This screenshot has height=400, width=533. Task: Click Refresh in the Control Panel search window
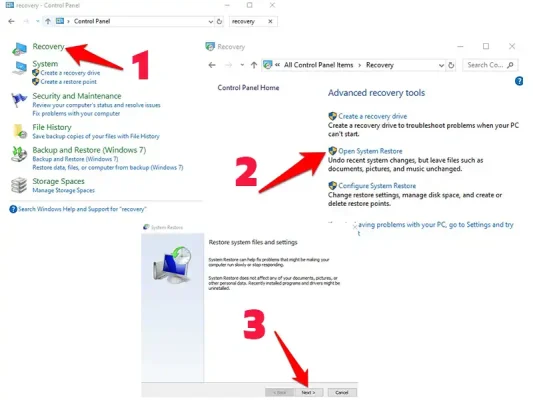coord(220,21)
